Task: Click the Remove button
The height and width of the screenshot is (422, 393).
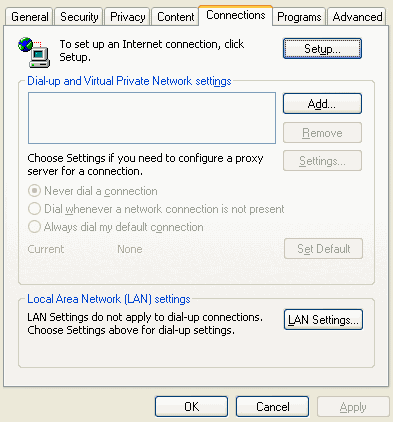Action: [322, 133]
